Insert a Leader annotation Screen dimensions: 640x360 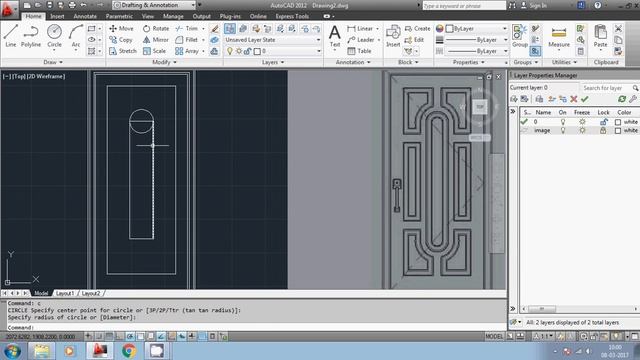tap(361, 40)
